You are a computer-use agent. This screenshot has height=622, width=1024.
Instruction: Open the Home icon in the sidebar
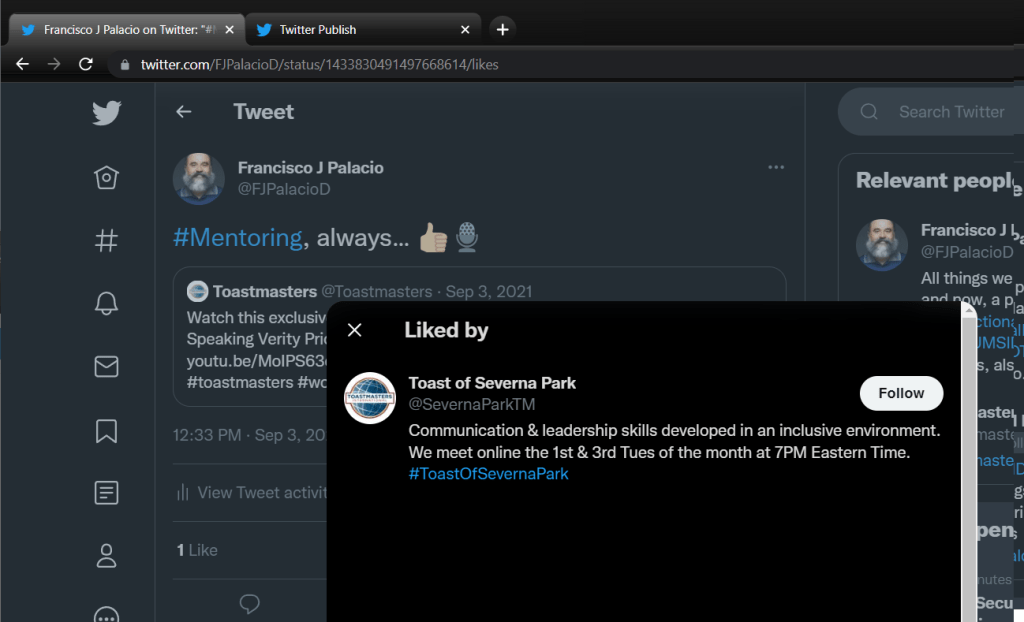[106, 178]
